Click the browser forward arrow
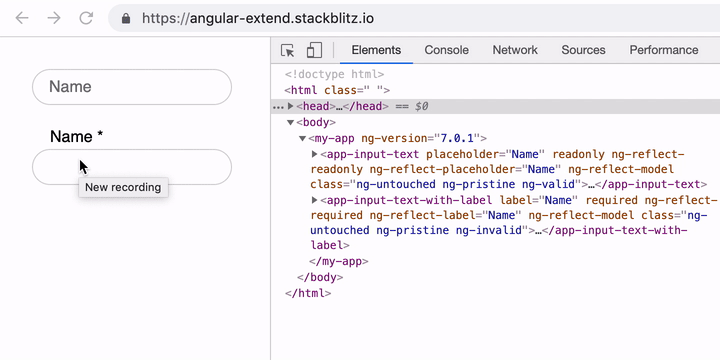Screen dimensions: 720x360 pos(54,18)
